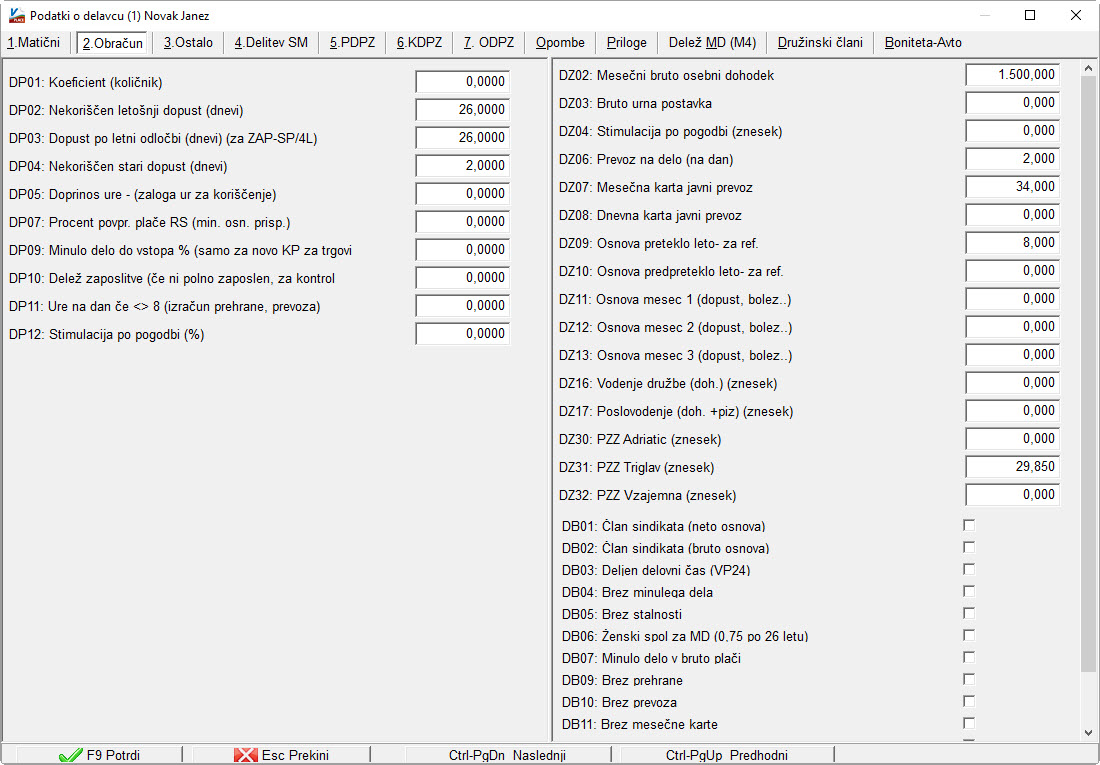Click the Ctrl-PgUp Predhodni button

click(726, 755)
